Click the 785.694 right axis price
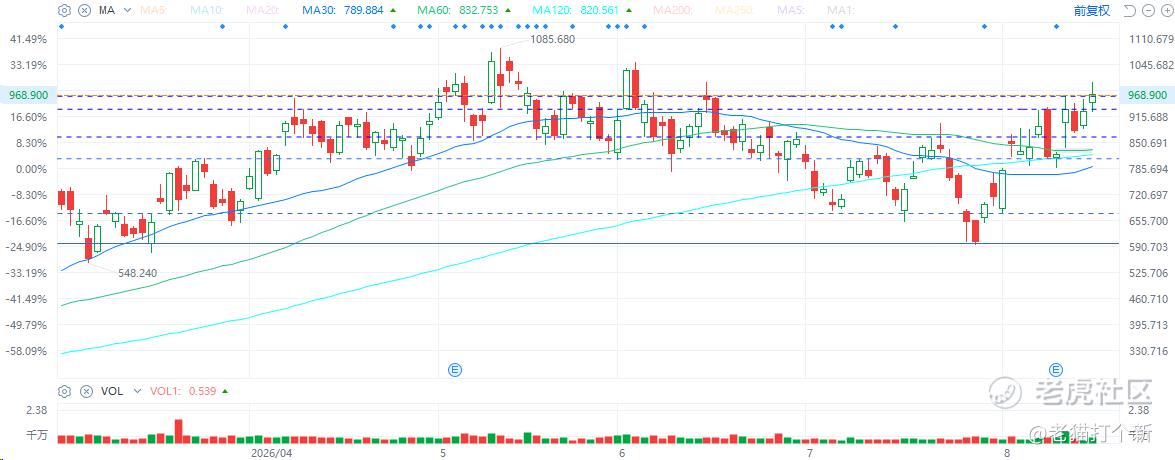This screenshot has width=1175, height=460. coord(1150,169)
